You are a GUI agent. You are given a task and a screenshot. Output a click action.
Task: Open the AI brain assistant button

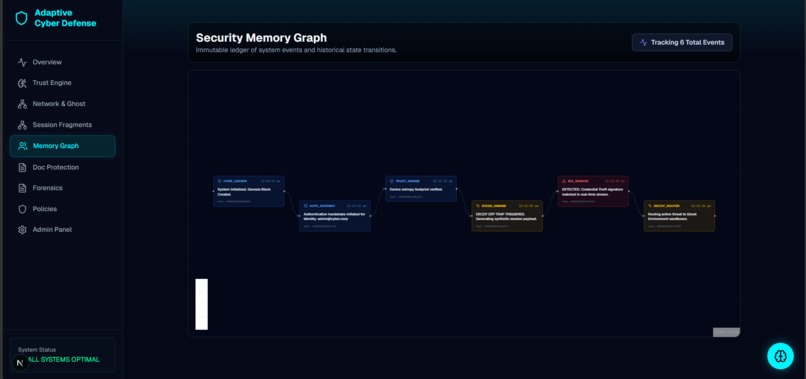coord(780,356)
